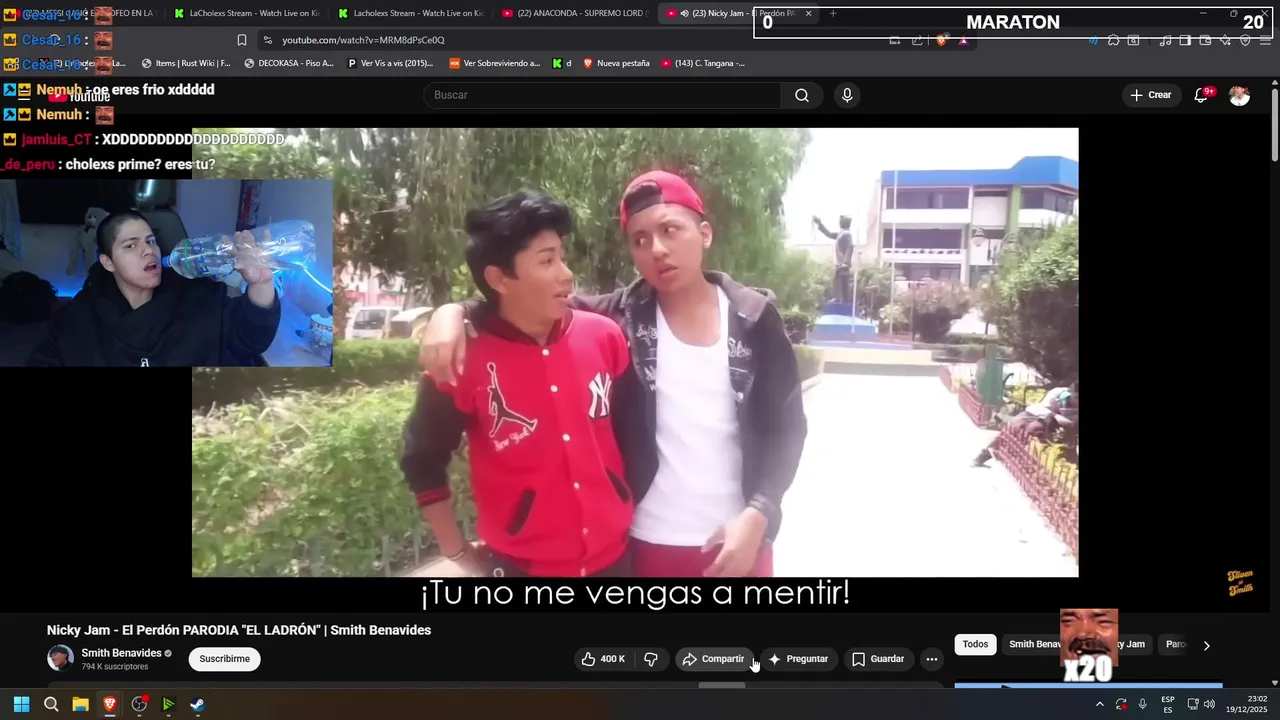Click the Compartir share button

coord(714,659)
